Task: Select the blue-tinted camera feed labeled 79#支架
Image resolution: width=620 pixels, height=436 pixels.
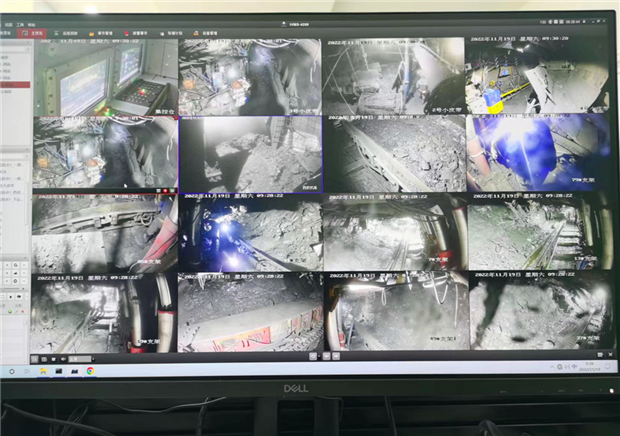Action: (539, 153)
